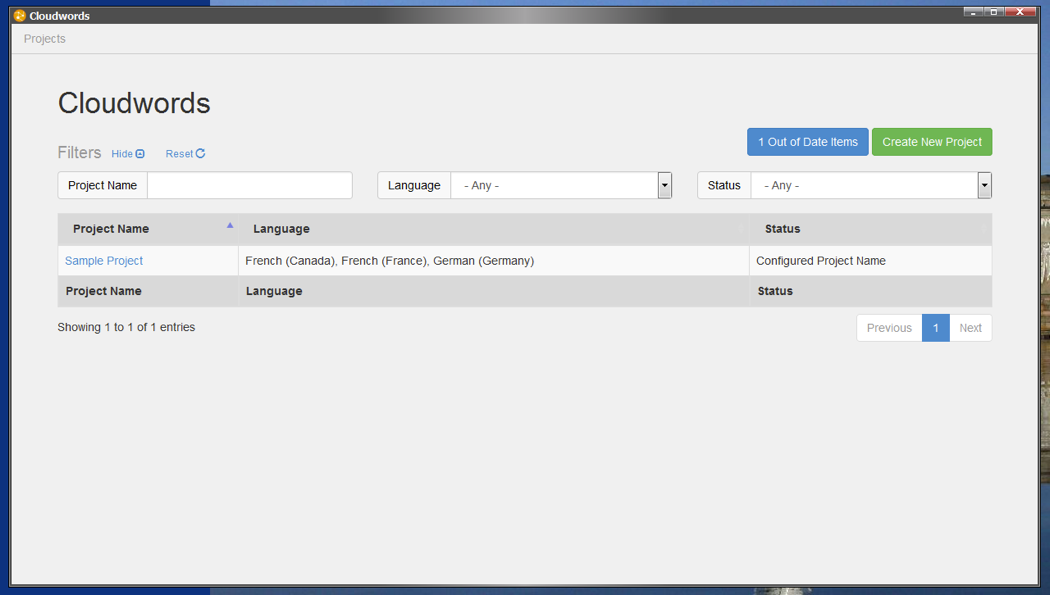Maximize the Cloudwords window
This screenshot has width=1050, height=595.
pyautogui.click(x=994, y=12)
